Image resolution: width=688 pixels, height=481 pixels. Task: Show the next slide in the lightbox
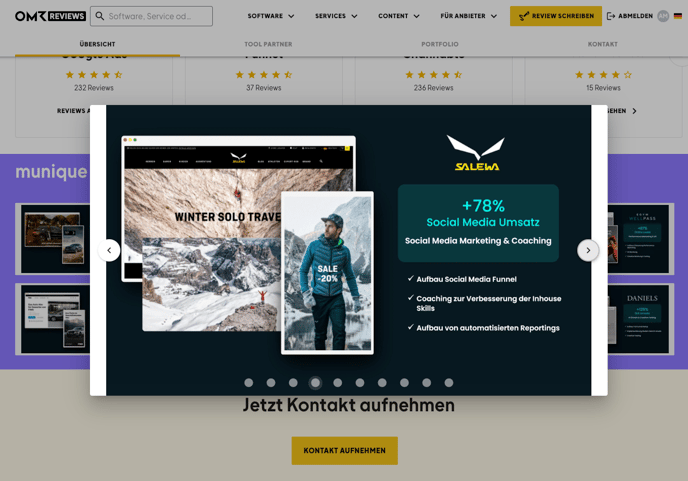[588, 250]
